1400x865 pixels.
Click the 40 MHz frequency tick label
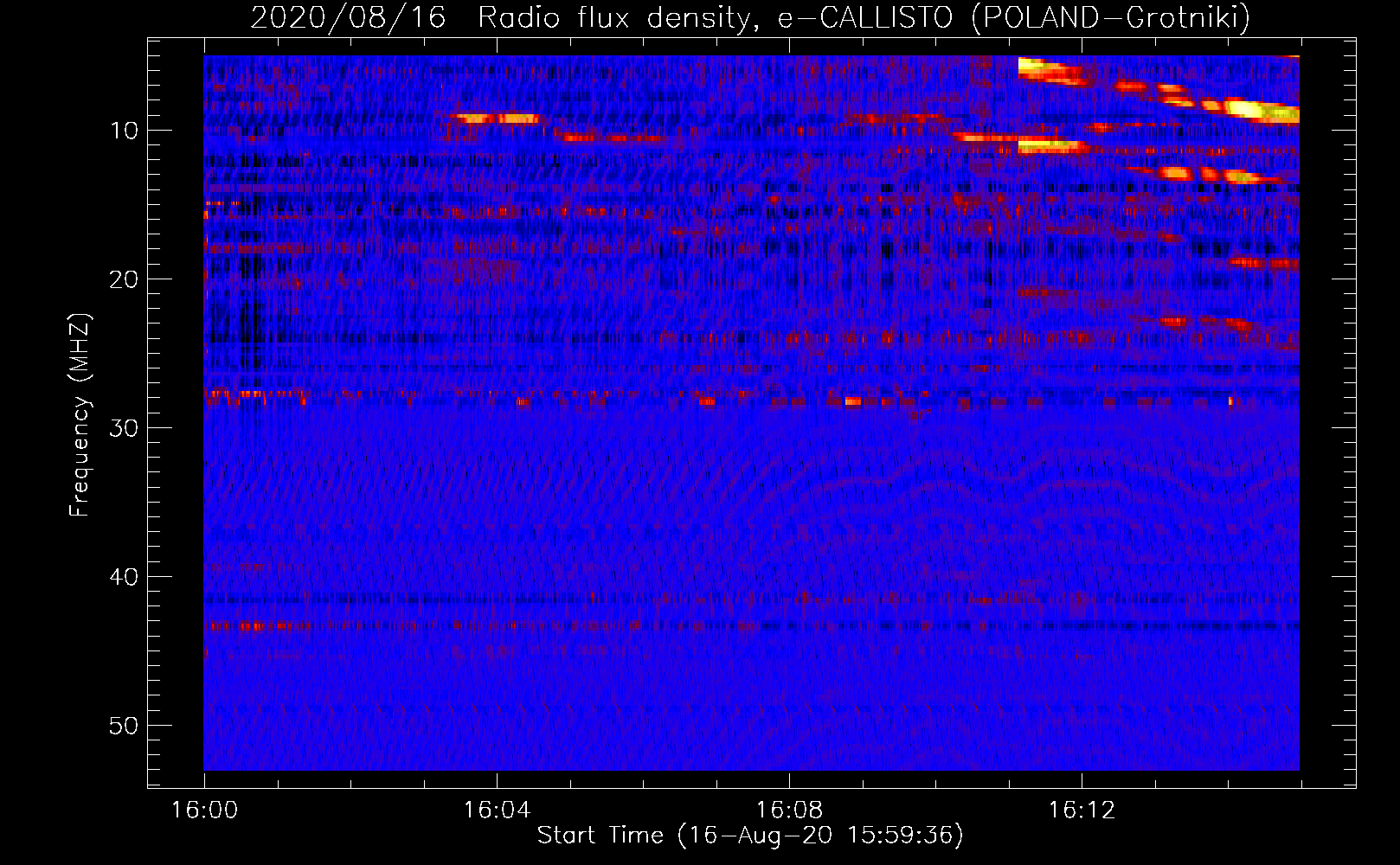coord(124,578)
